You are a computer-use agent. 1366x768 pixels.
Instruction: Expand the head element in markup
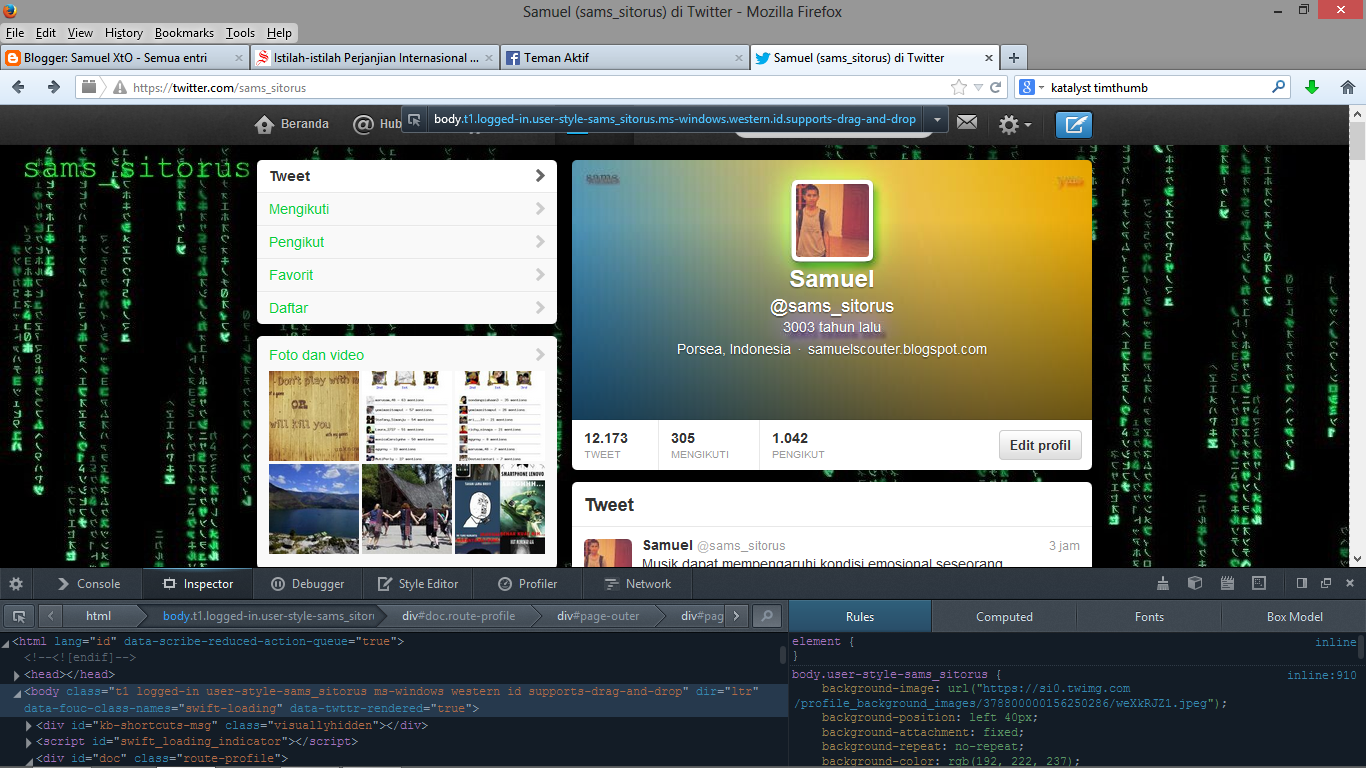(18, 675)
